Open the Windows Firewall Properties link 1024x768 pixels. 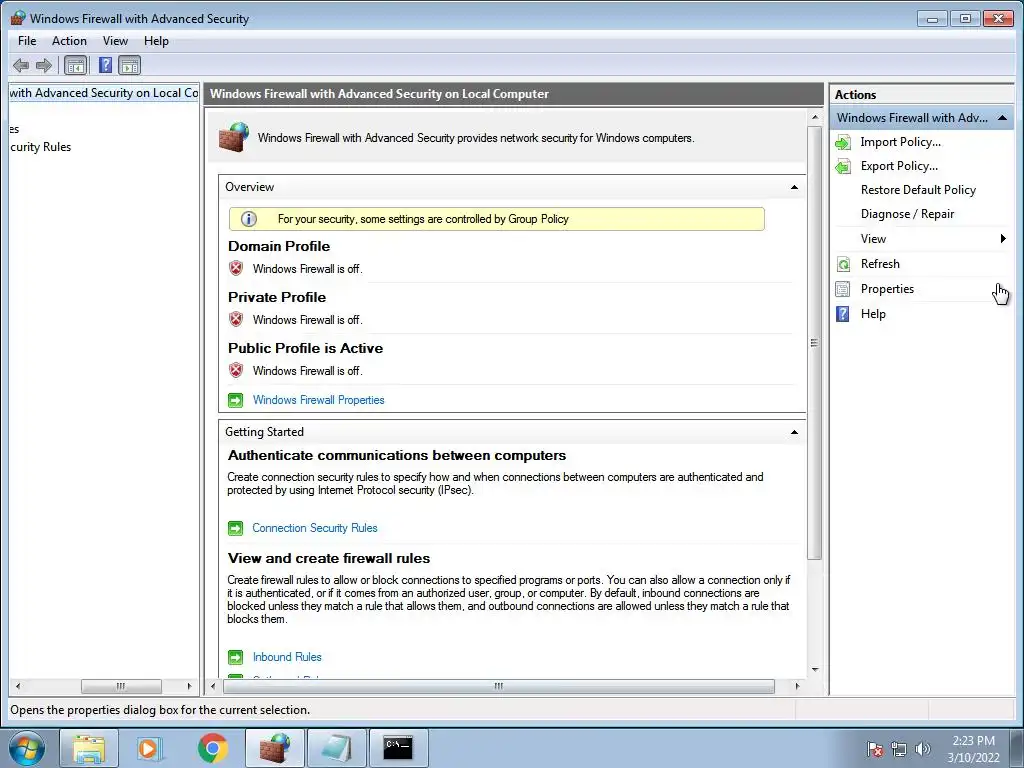click(318, 400)
